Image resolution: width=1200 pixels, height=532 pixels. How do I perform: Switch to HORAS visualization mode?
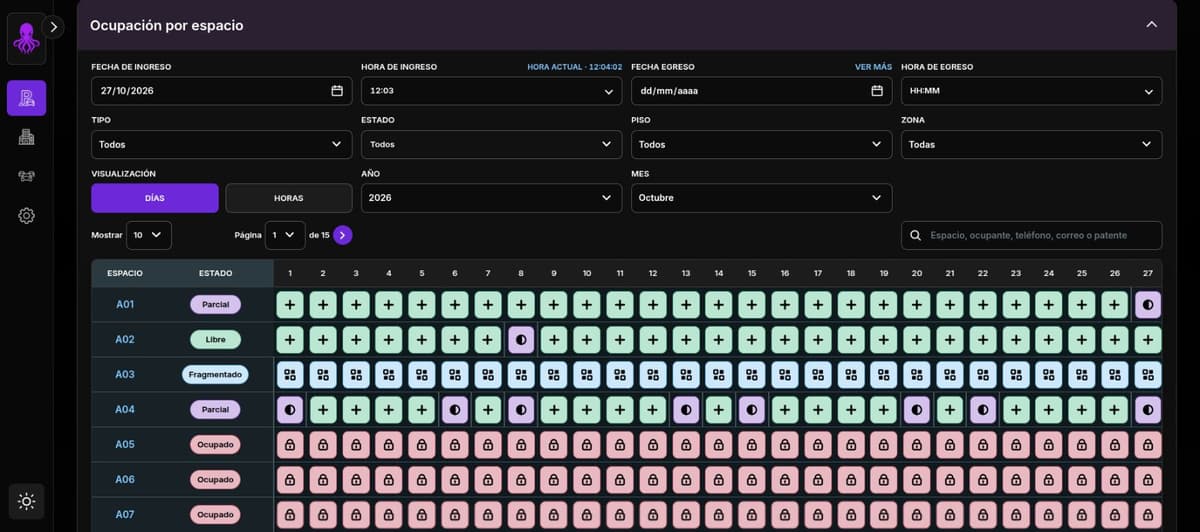click(x=289, y=198)
